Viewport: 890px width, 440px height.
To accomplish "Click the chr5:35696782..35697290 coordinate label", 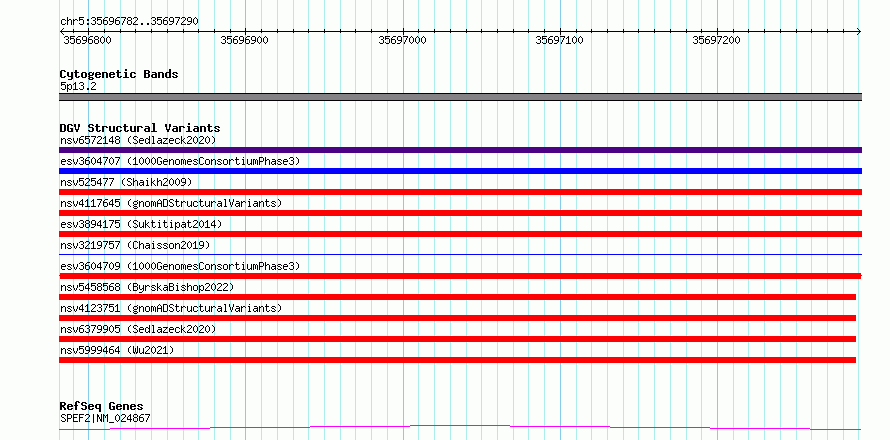I will point(129,22).
